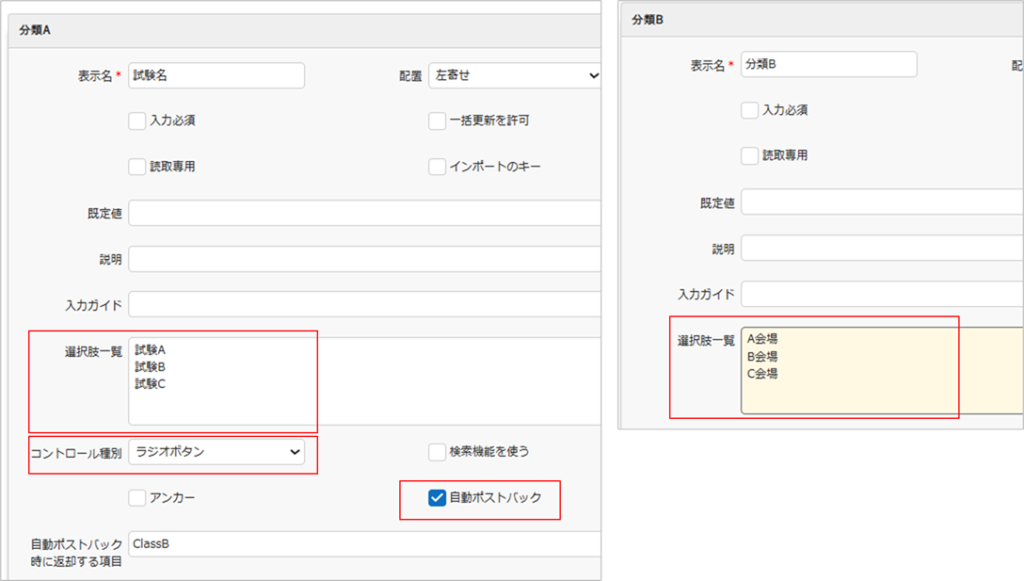Click the 選択肢一覧 textarea listing 試験A
Viewport: 1024px width, 581px height.
coord(363,381)
